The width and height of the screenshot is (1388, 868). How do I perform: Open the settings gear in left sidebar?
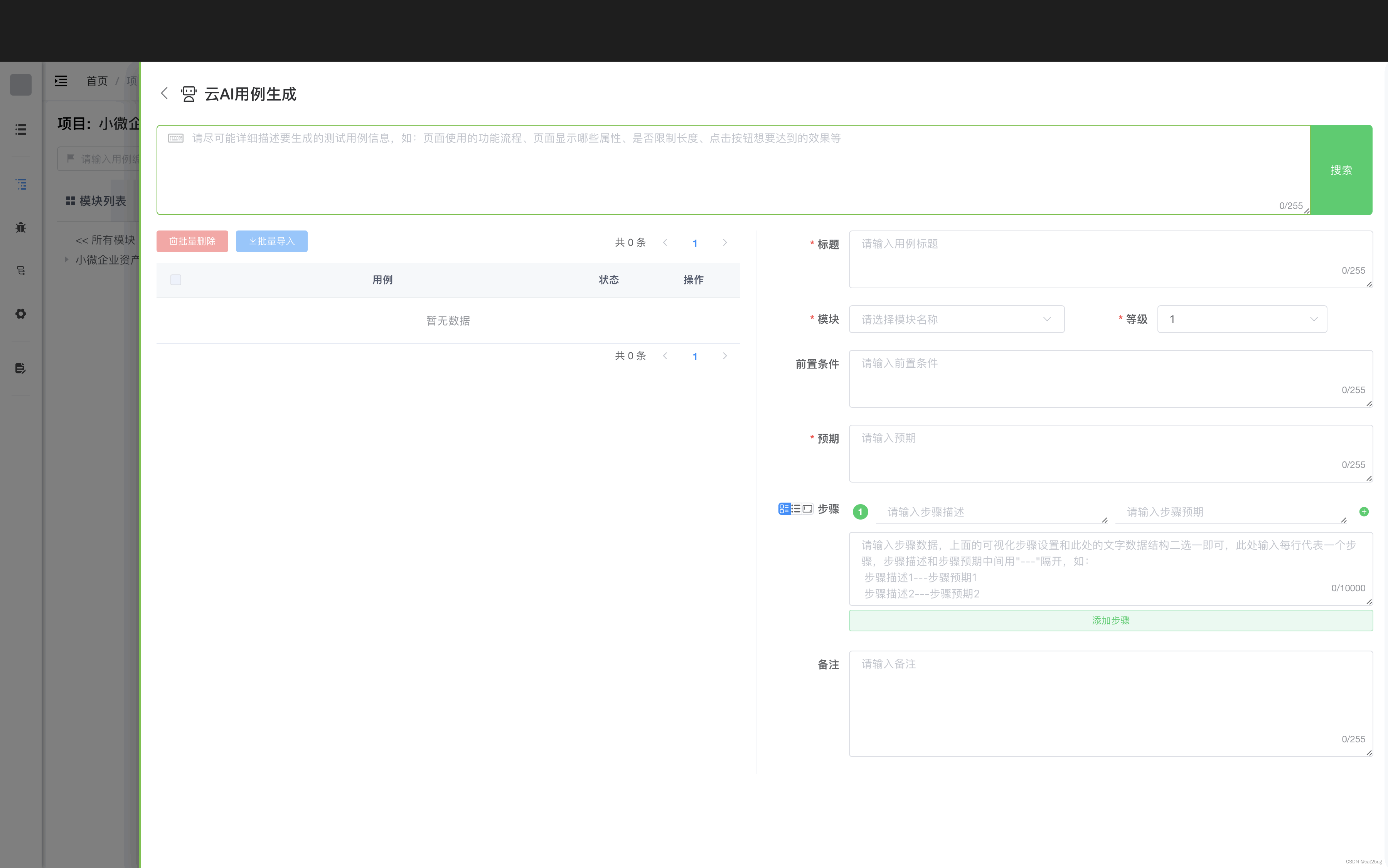(21, 313)
